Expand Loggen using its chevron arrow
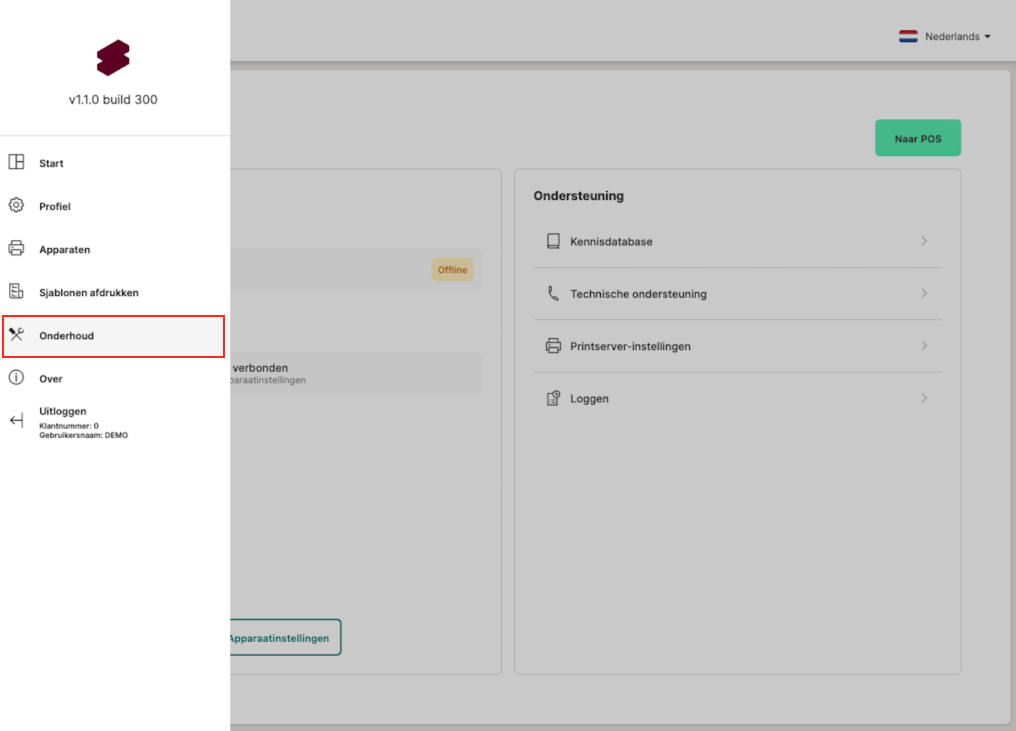The width and height of the screenshot is (1016, 731). coord(924,398)
